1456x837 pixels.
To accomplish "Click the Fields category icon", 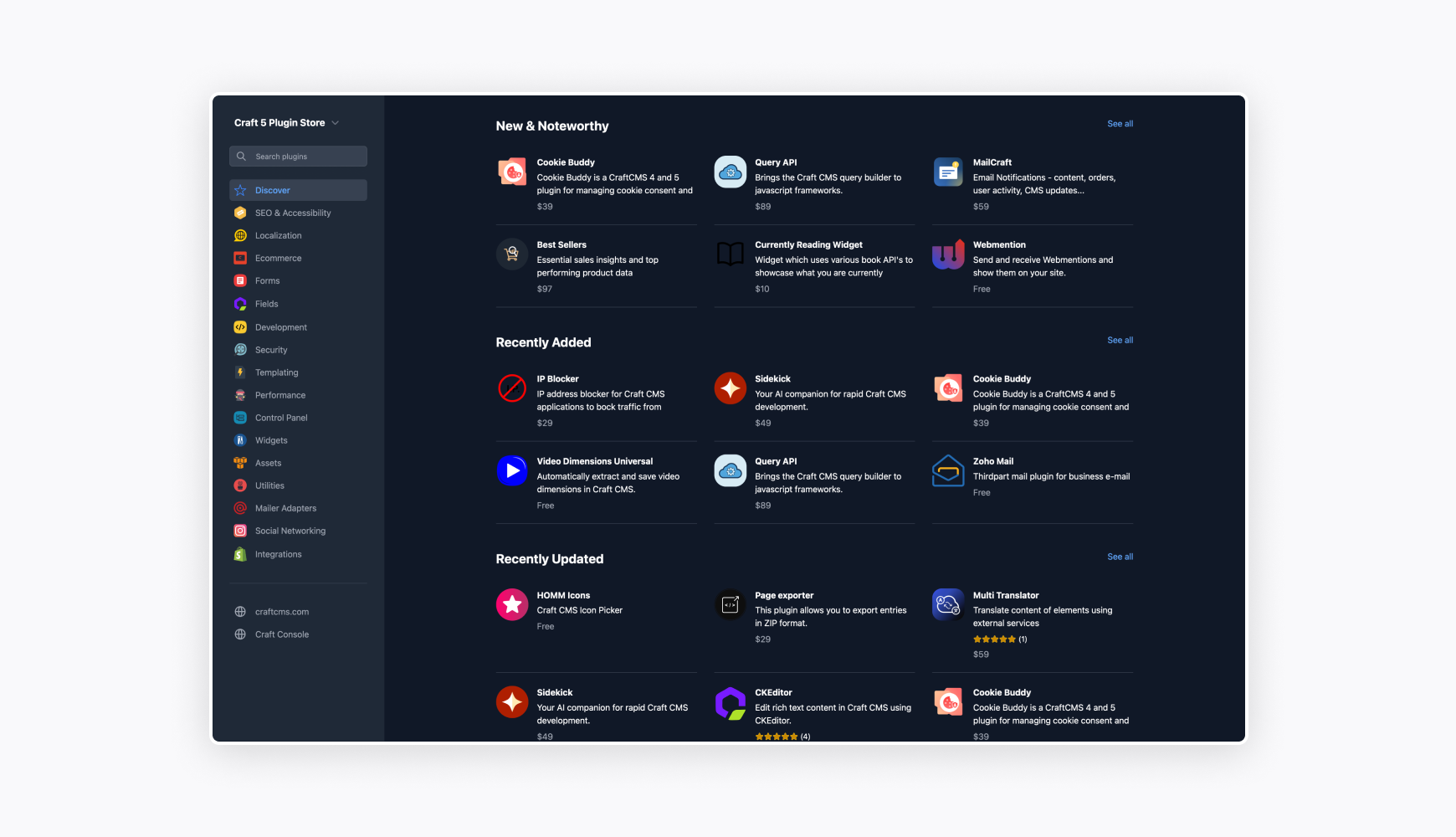I will pos(240,305).
